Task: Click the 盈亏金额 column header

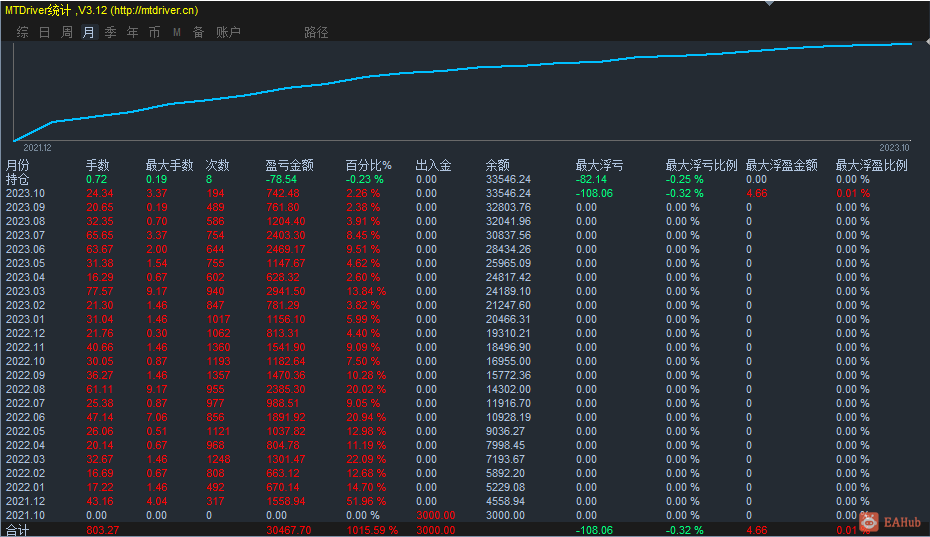Action: click(289, 165)
